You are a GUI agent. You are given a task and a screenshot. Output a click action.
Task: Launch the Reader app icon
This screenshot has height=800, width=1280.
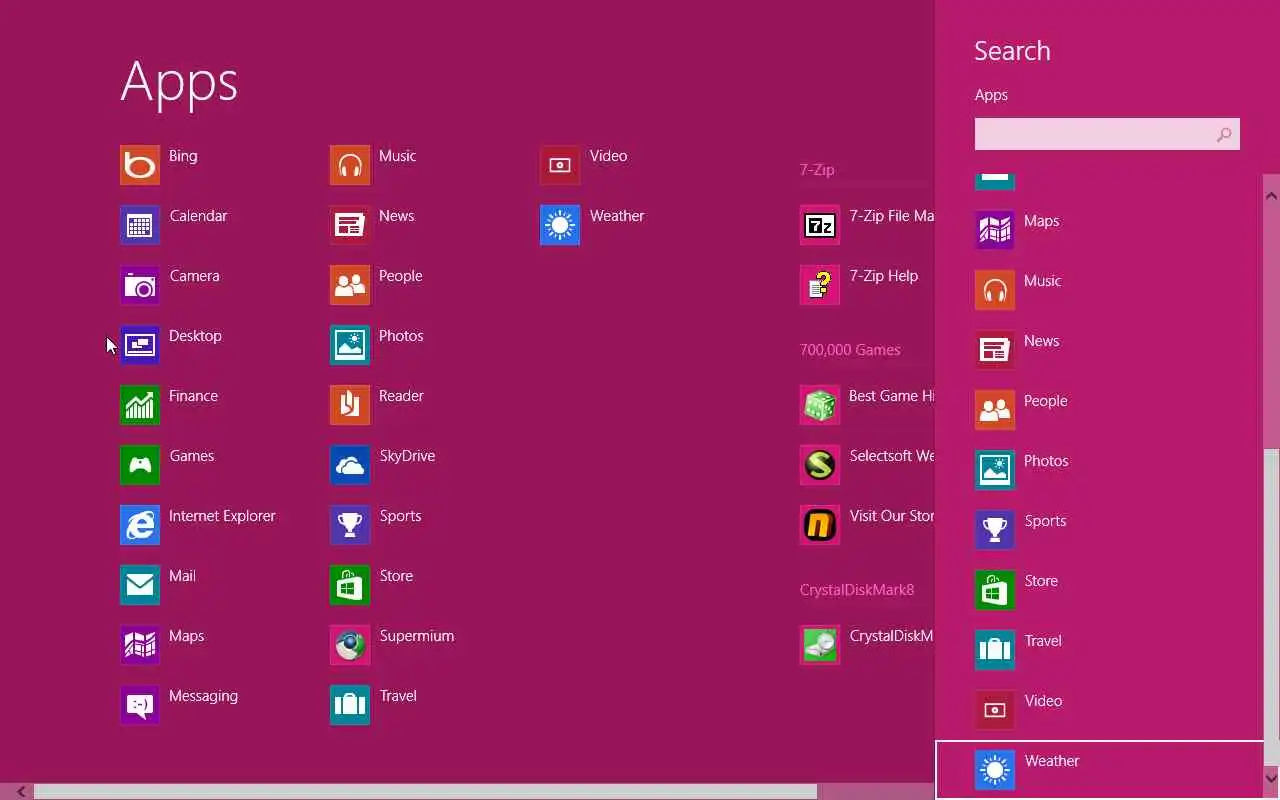(350, 405)
